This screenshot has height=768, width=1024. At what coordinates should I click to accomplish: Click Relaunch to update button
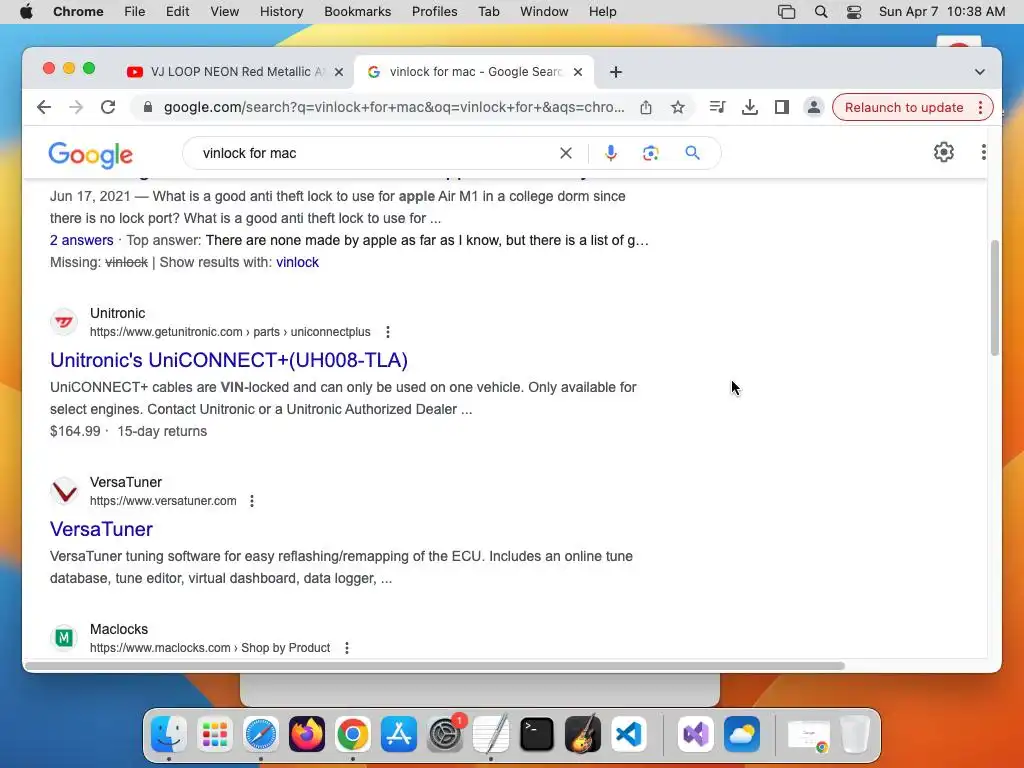tap(904, 107)
